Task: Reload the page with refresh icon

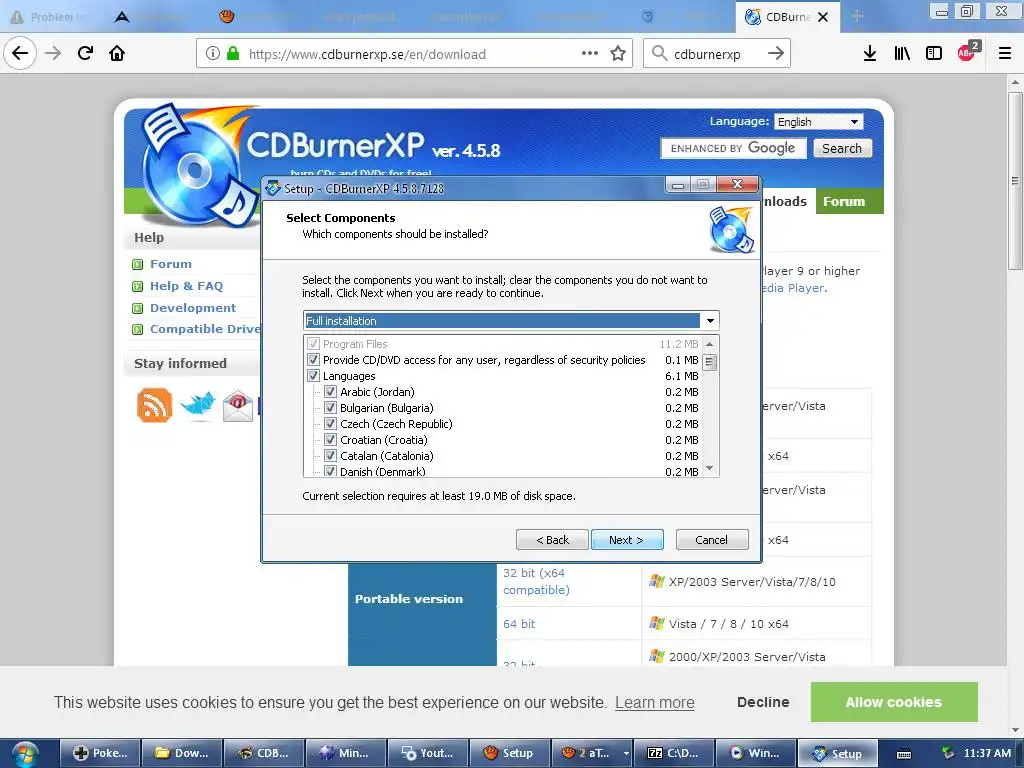Action: (86, 53)
